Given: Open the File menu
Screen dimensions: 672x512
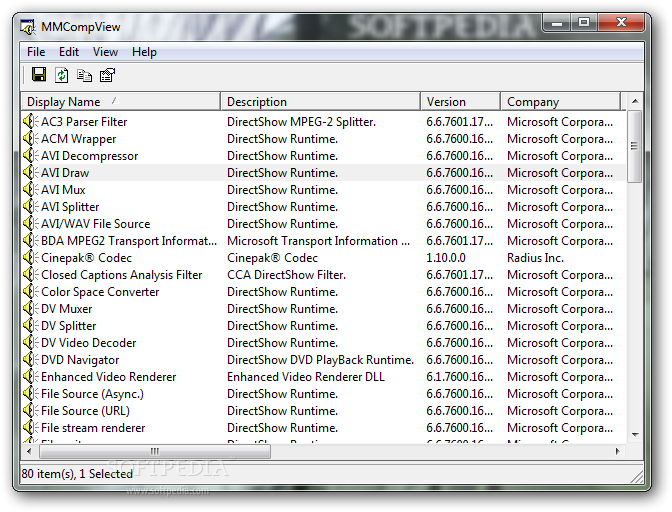Looking at the screenshot, I should pyautogui.click(x=36, y=52).
